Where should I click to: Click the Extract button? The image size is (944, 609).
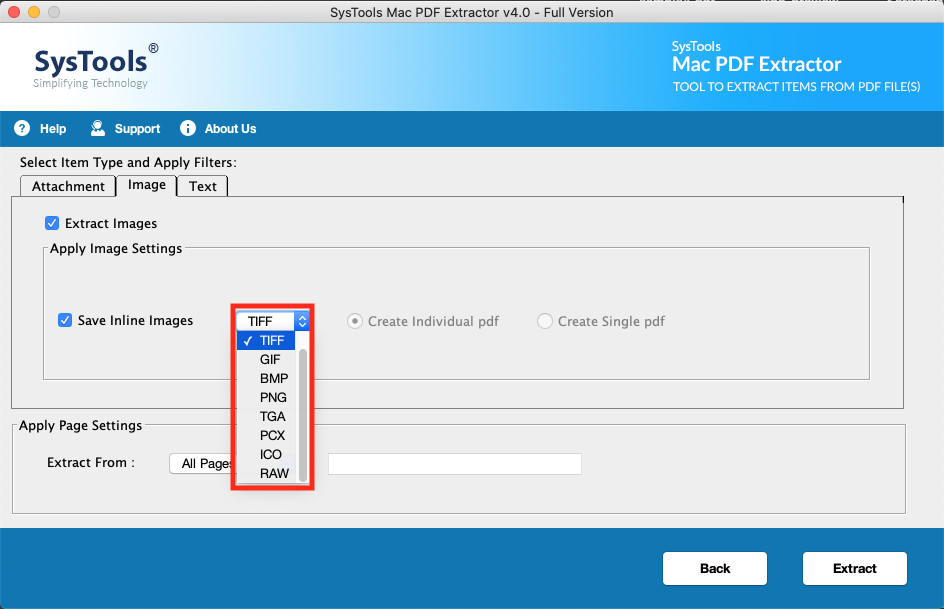point(854,569)
